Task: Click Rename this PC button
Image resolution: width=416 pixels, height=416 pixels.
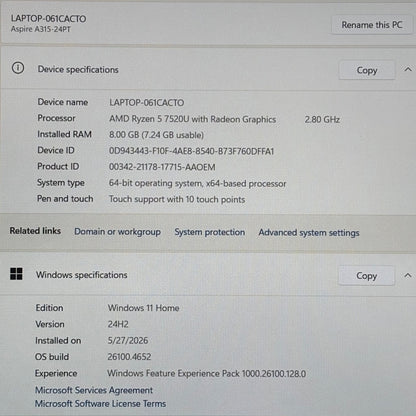Action: click(x=372, y=25)
